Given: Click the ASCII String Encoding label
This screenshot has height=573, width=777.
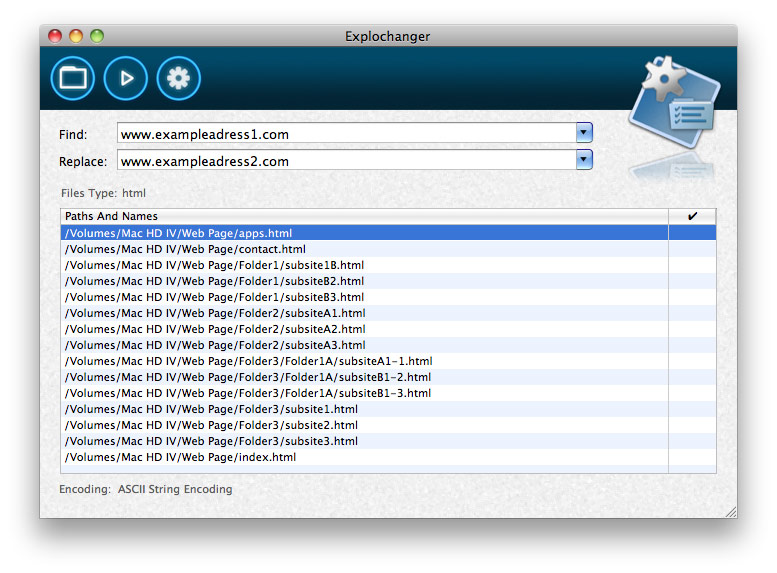Looking at the screenshot, I should (x=175, y=489).
